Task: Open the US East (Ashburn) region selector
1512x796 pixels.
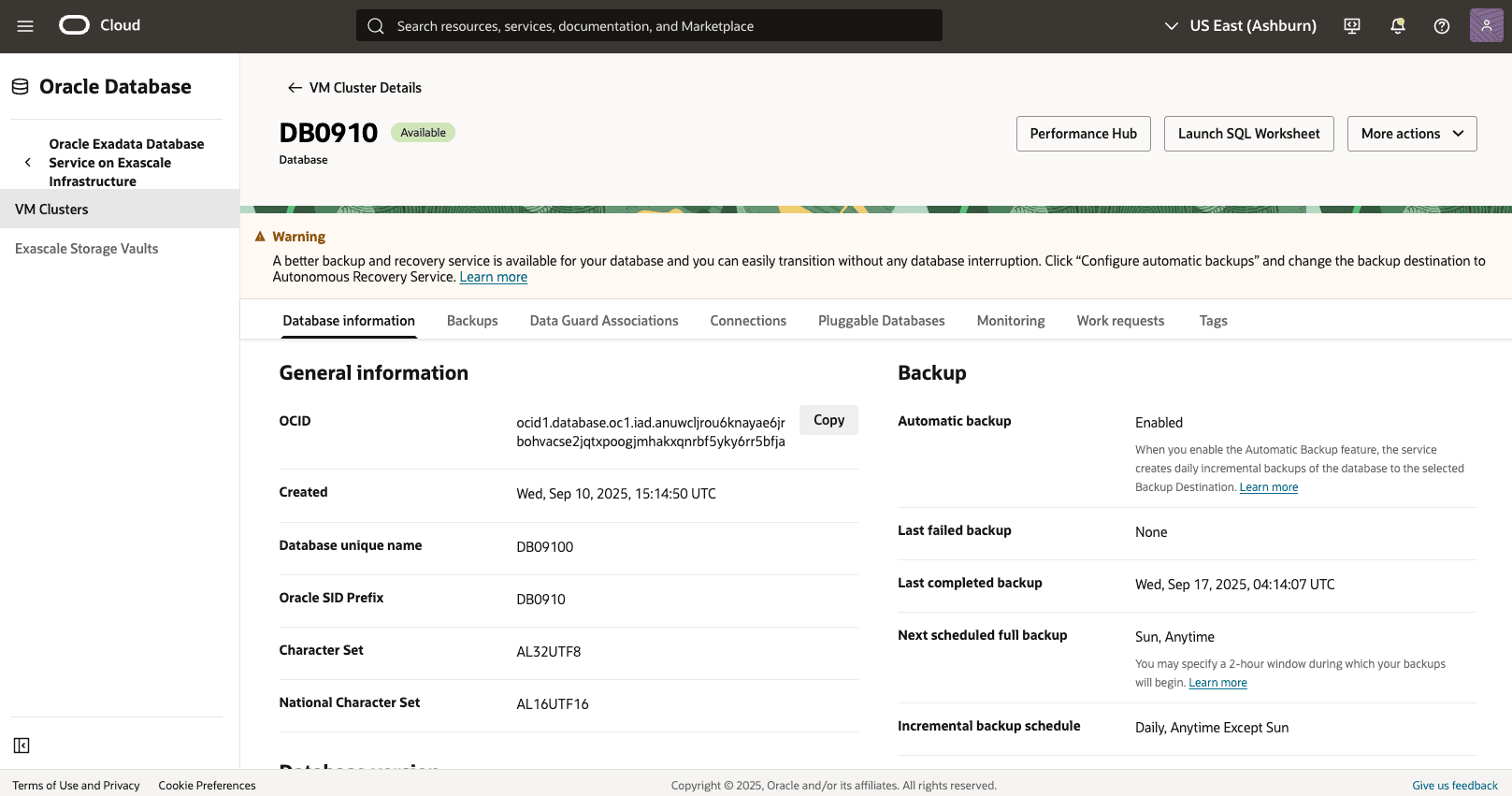Action: [1240, 26]
